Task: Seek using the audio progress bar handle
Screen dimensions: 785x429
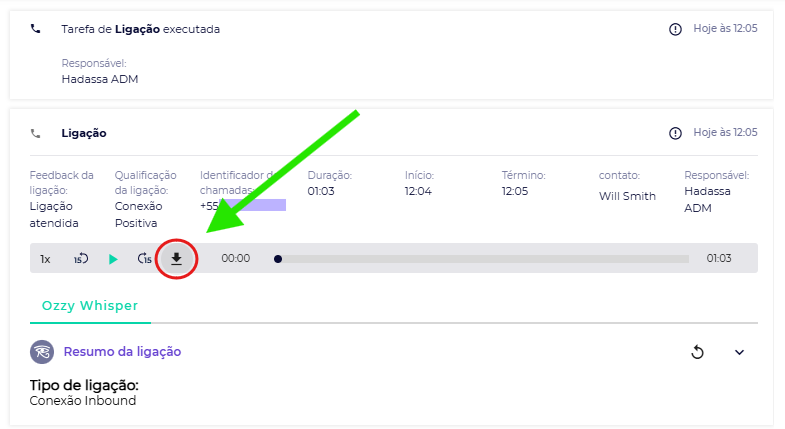Action: pyautogui.click(x=278, y=259)
